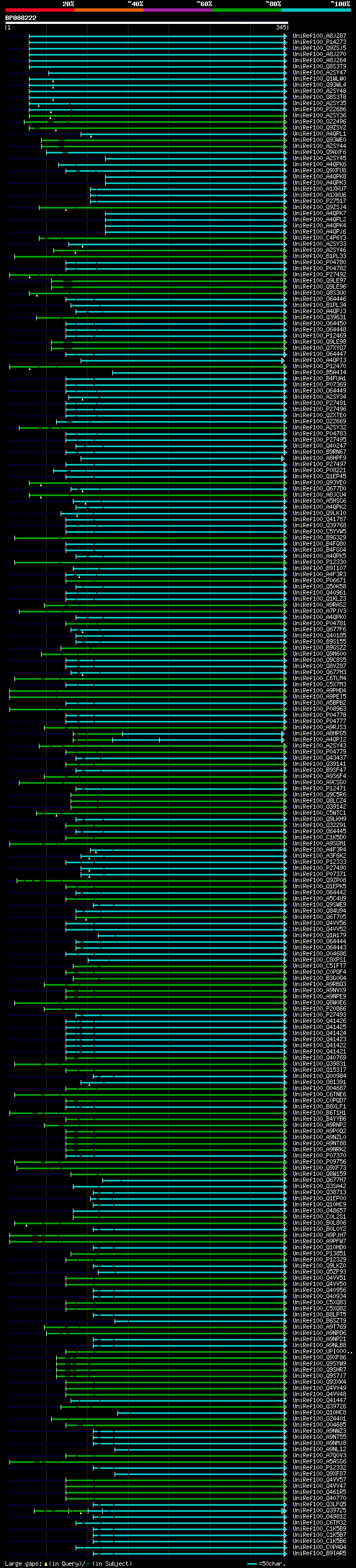Click the cyan ~100% legend color
356x1568 pixels.
[x=316, y=10]
